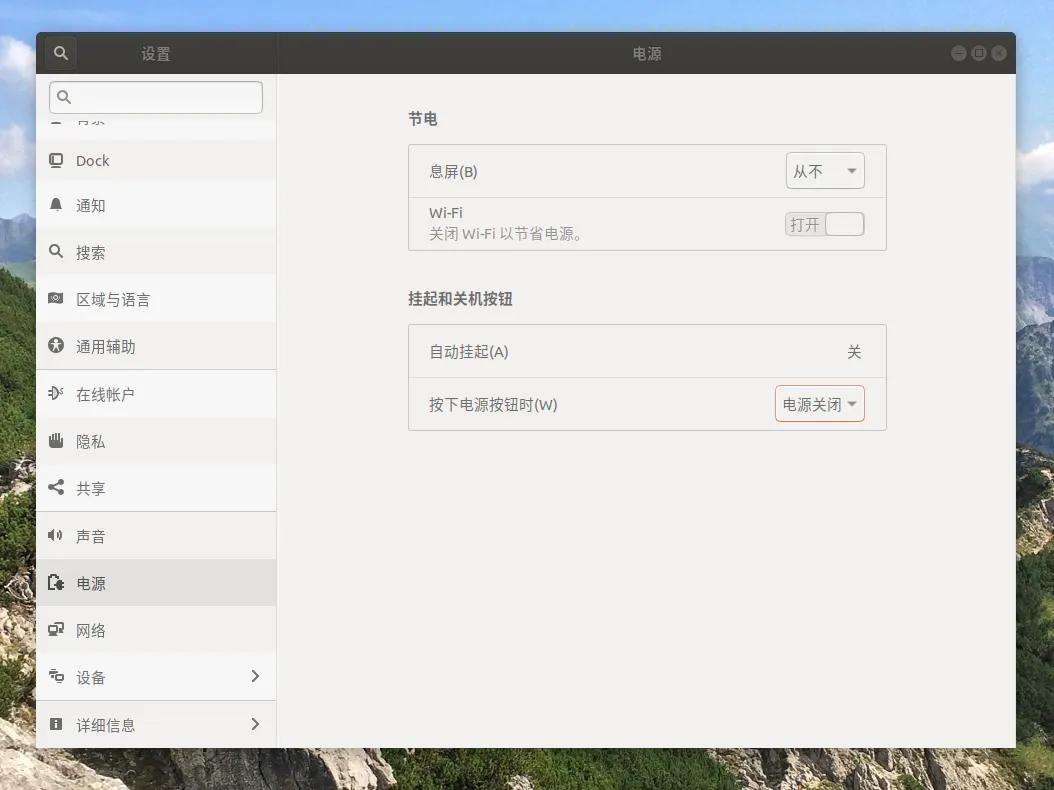Click the info icon beside 详细信息
The width and height of the screenshot is (1054, 790).
coord(56,724)
